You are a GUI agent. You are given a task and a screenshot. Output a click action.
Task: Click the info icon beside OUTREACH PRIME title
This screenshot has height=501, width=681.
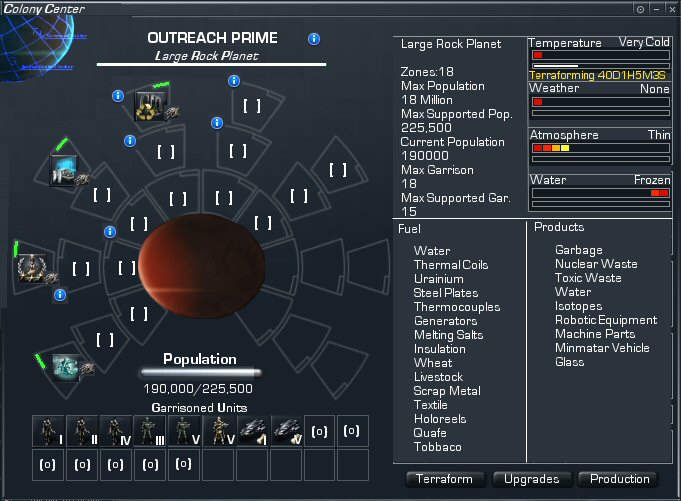coord(314,39)
